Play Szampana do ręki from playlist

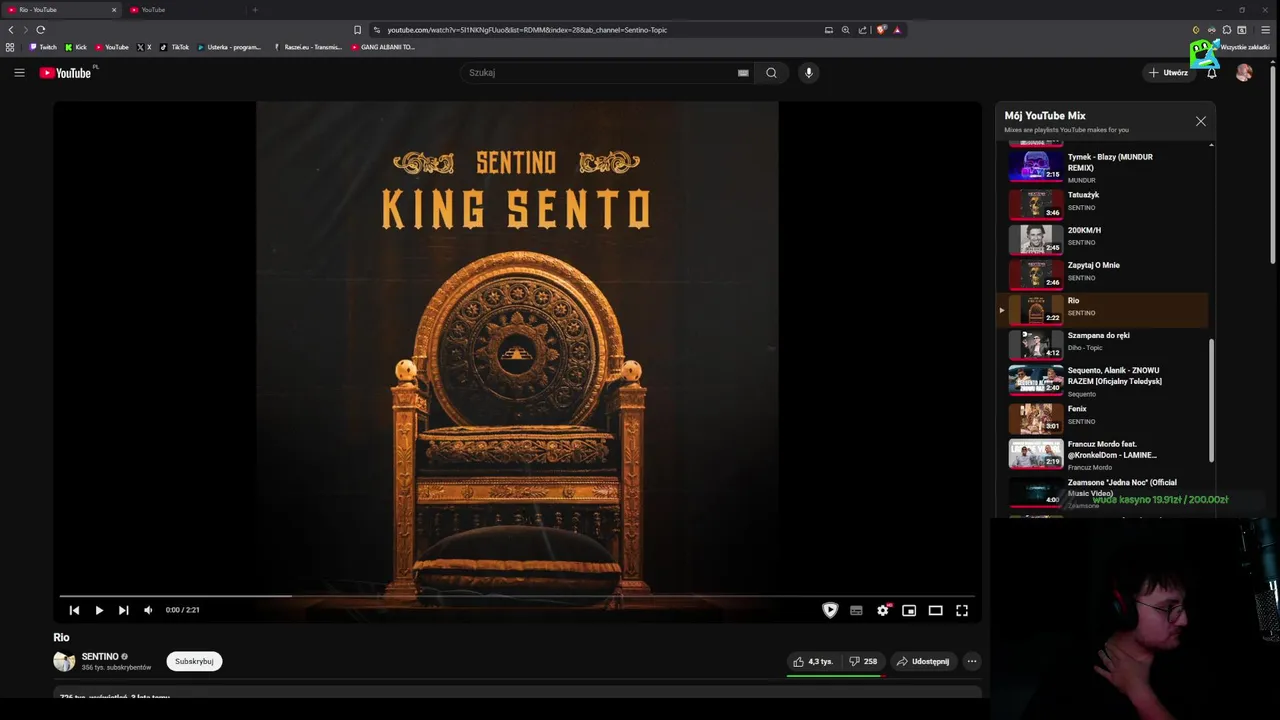point(1105,344)
